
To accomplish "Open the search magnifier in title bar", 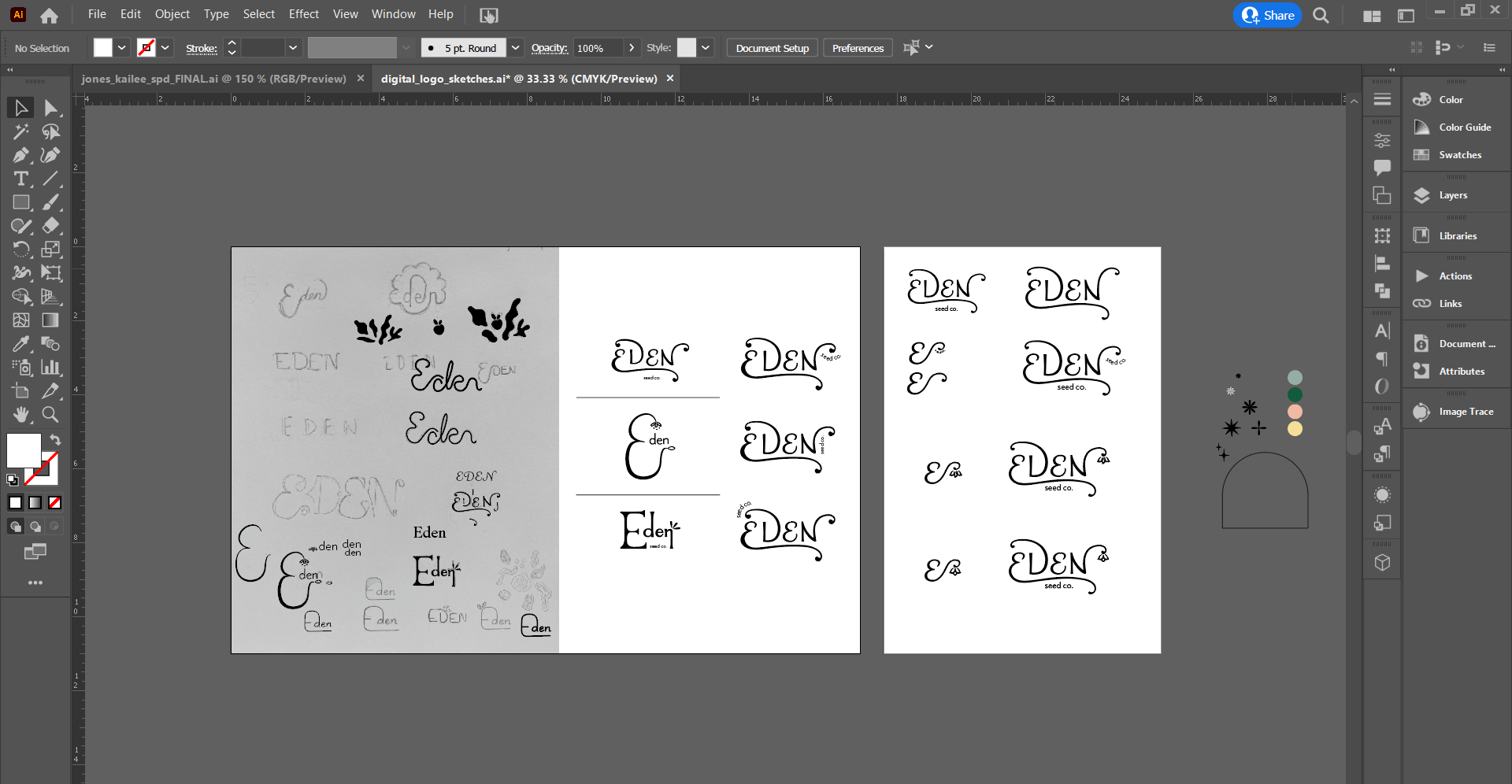I will pyautogui.click(x=1321, y=15).
